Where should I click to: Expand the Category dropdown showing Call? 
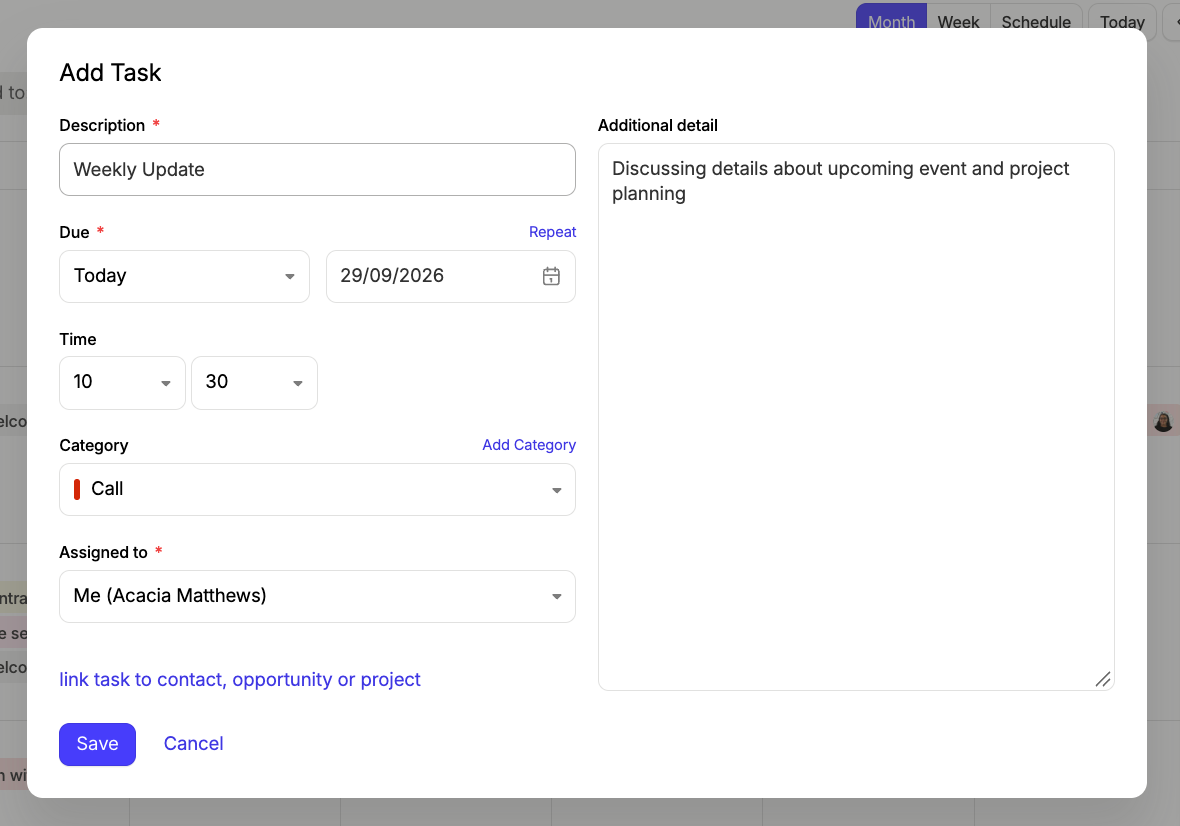[318, 490]
